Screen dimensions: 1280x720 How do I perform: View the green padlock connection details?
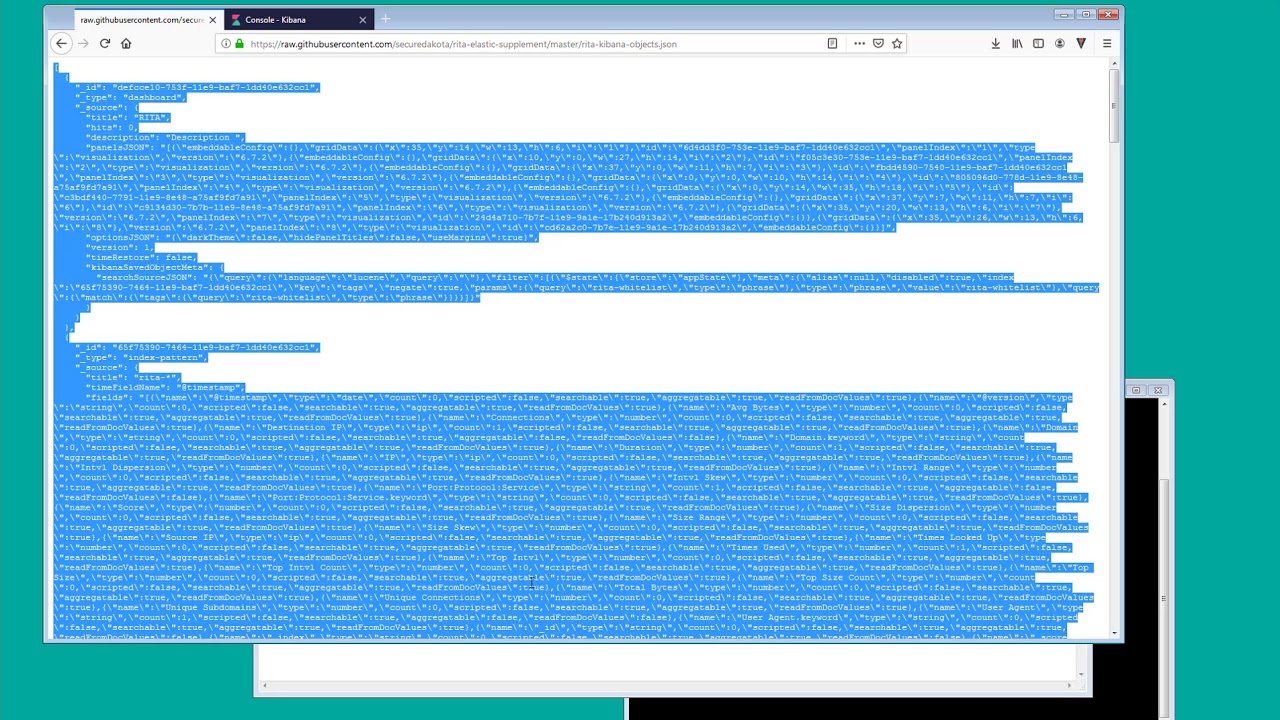(x=240, y=43)
